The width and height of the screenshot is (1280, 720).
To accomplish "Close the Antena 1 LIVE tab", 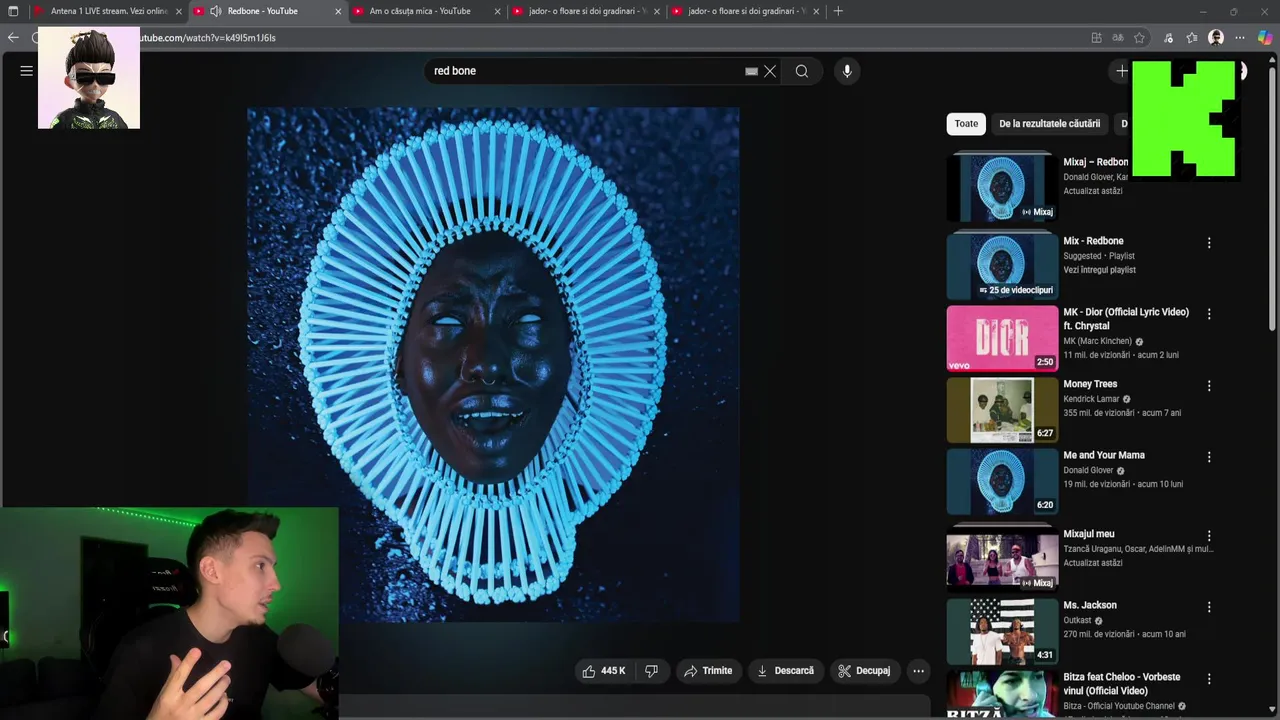I will click(x=179, y=11).
